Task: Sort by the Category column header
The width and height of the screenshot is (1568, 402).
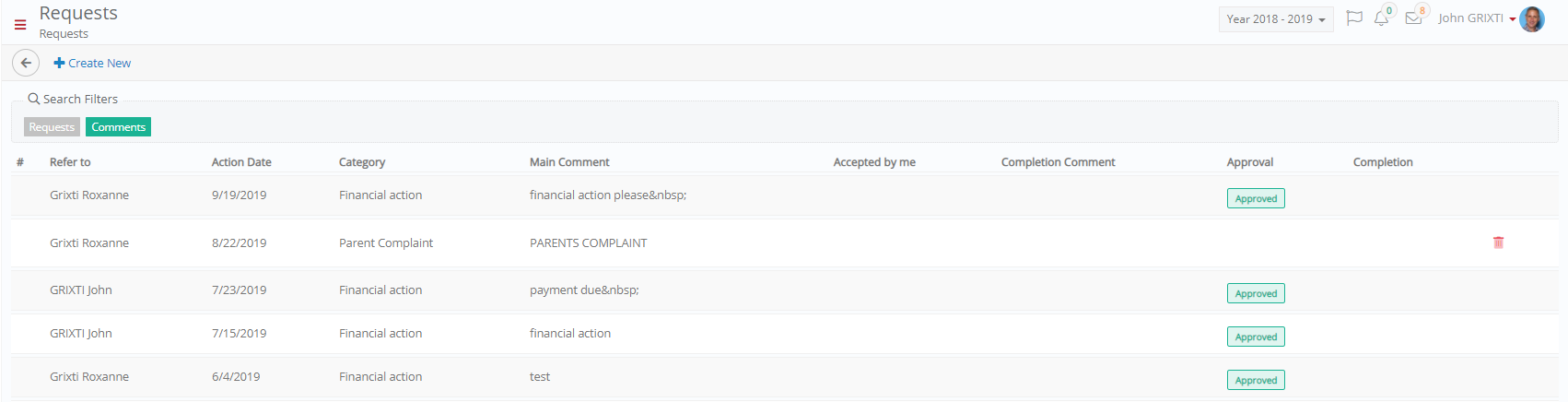Action: click(x=362, y=162)
